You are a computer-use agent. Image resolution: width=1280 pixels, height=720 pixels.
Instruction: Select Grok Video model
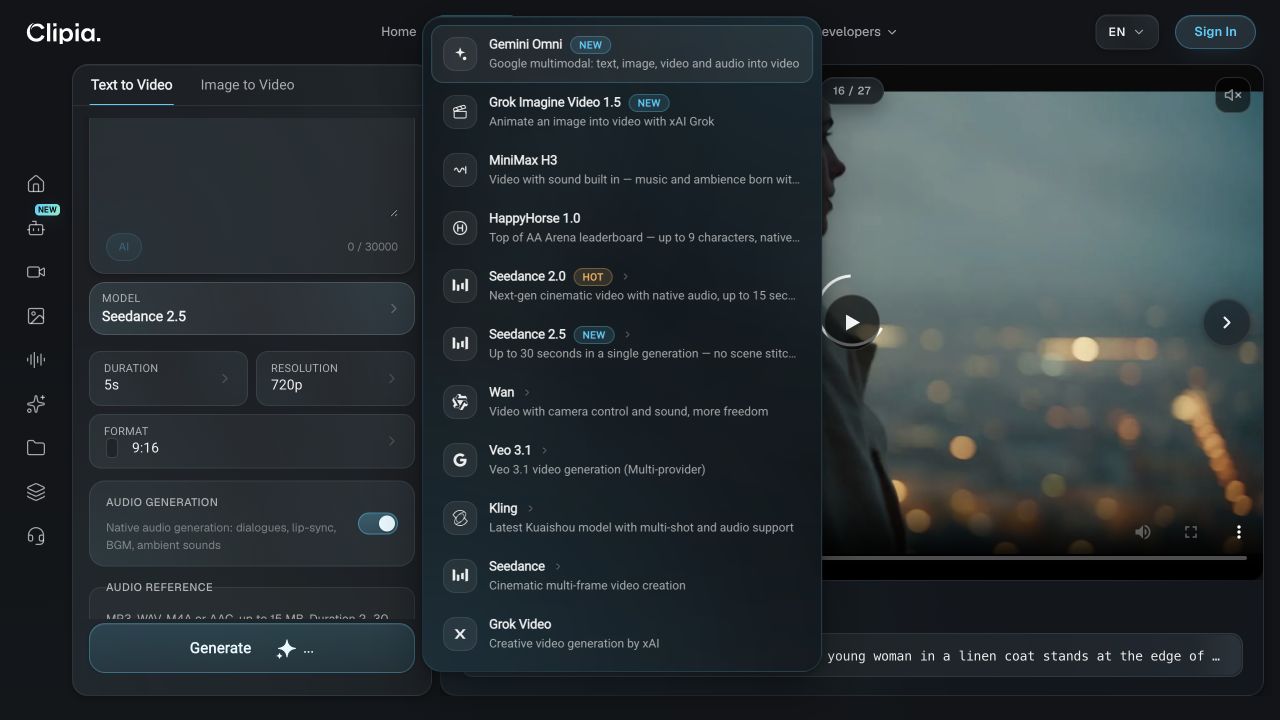tap(621, 634)
